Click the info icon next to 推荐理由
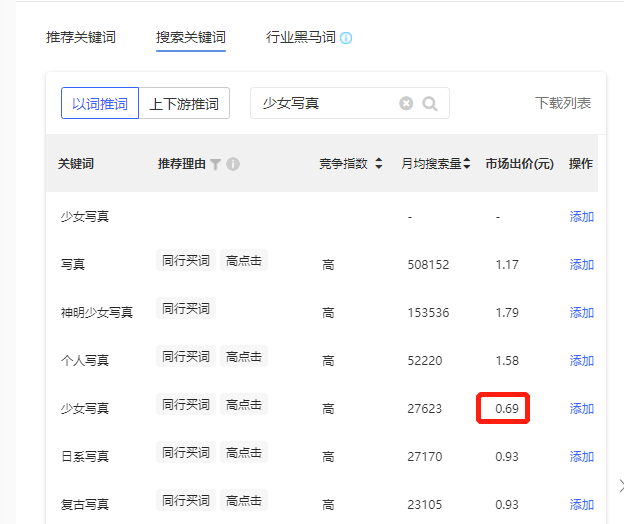Screen dimensions: 624x524 [233, 164]
